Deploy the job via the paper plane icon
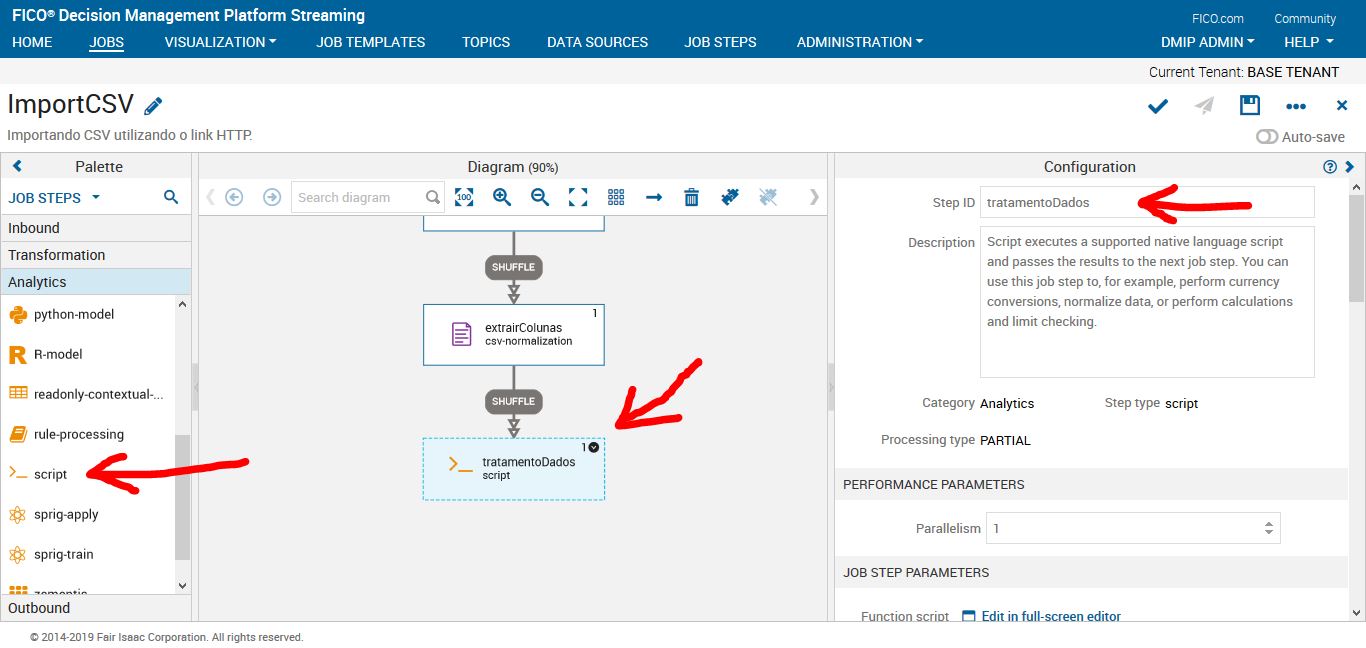Viewport: 1366px width, 648px height. [1203, 105]
